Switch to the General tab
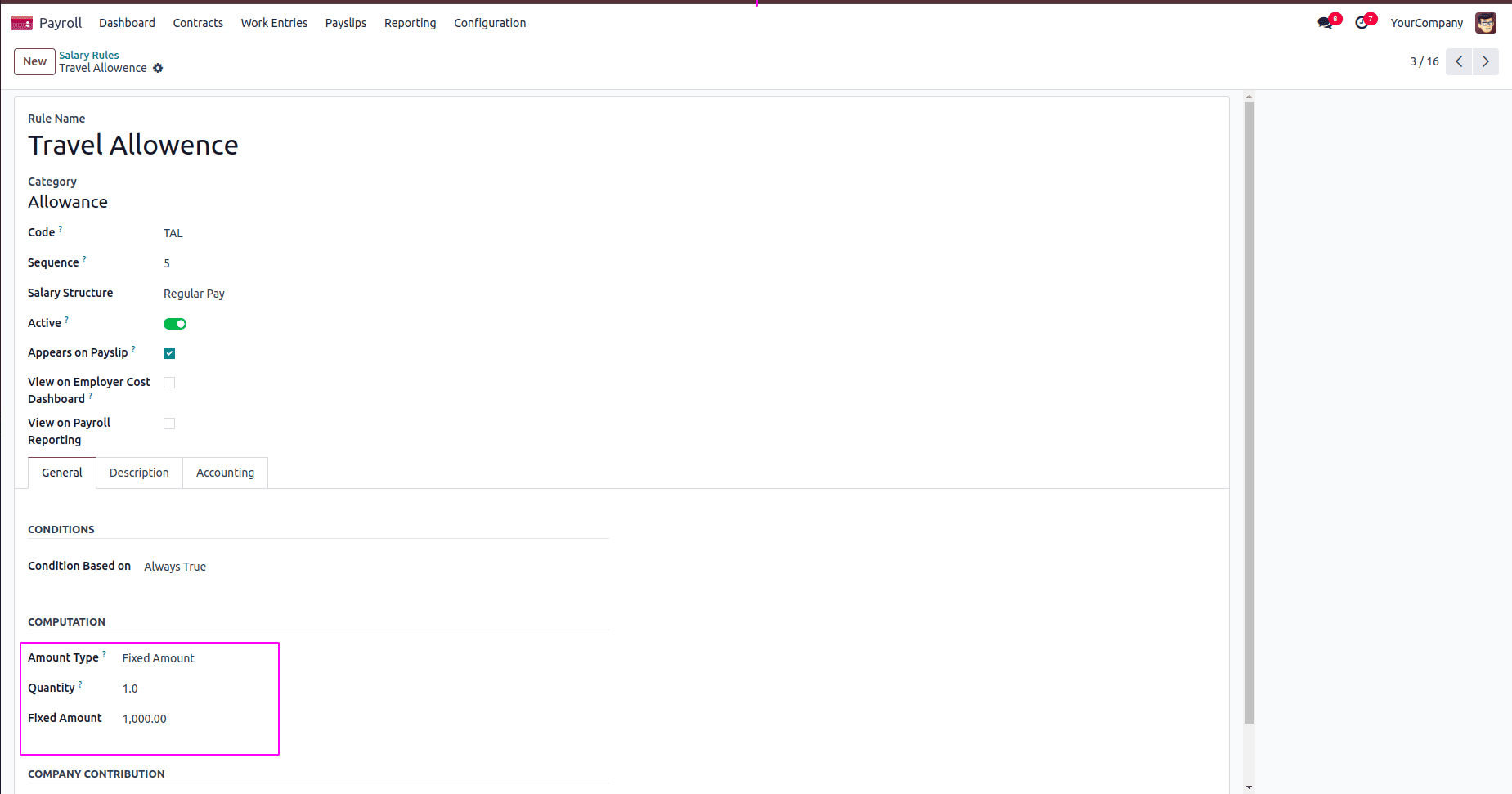Screen dimensions: 1512x794 point(62,473)
